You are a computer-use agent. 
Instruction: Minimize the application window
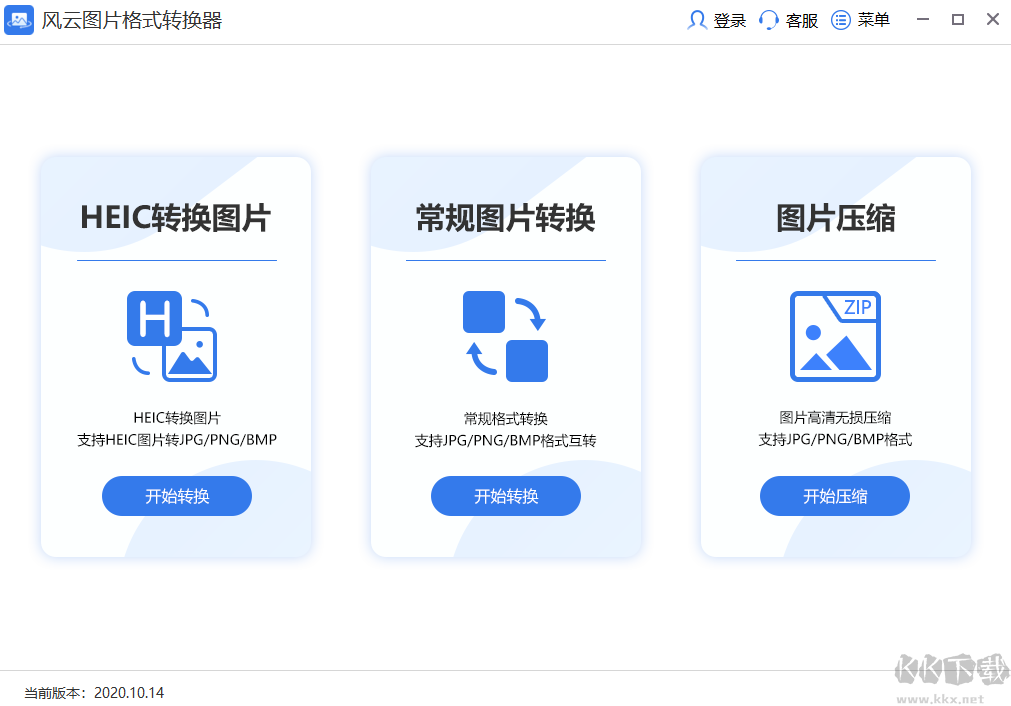click(924, 19)
